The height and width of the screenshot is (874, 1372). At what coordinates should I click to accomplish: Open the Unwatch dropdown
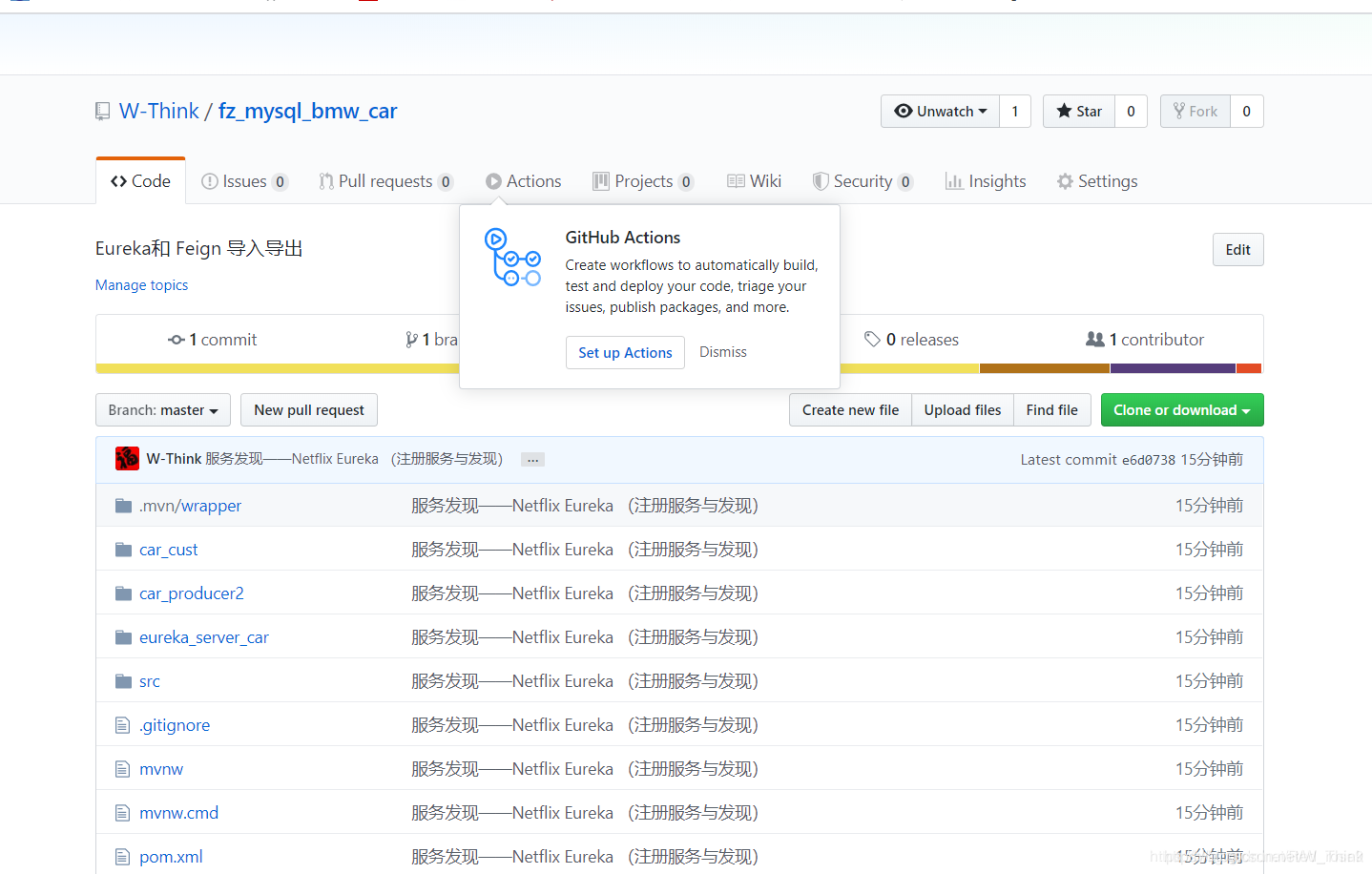[940, 112]
